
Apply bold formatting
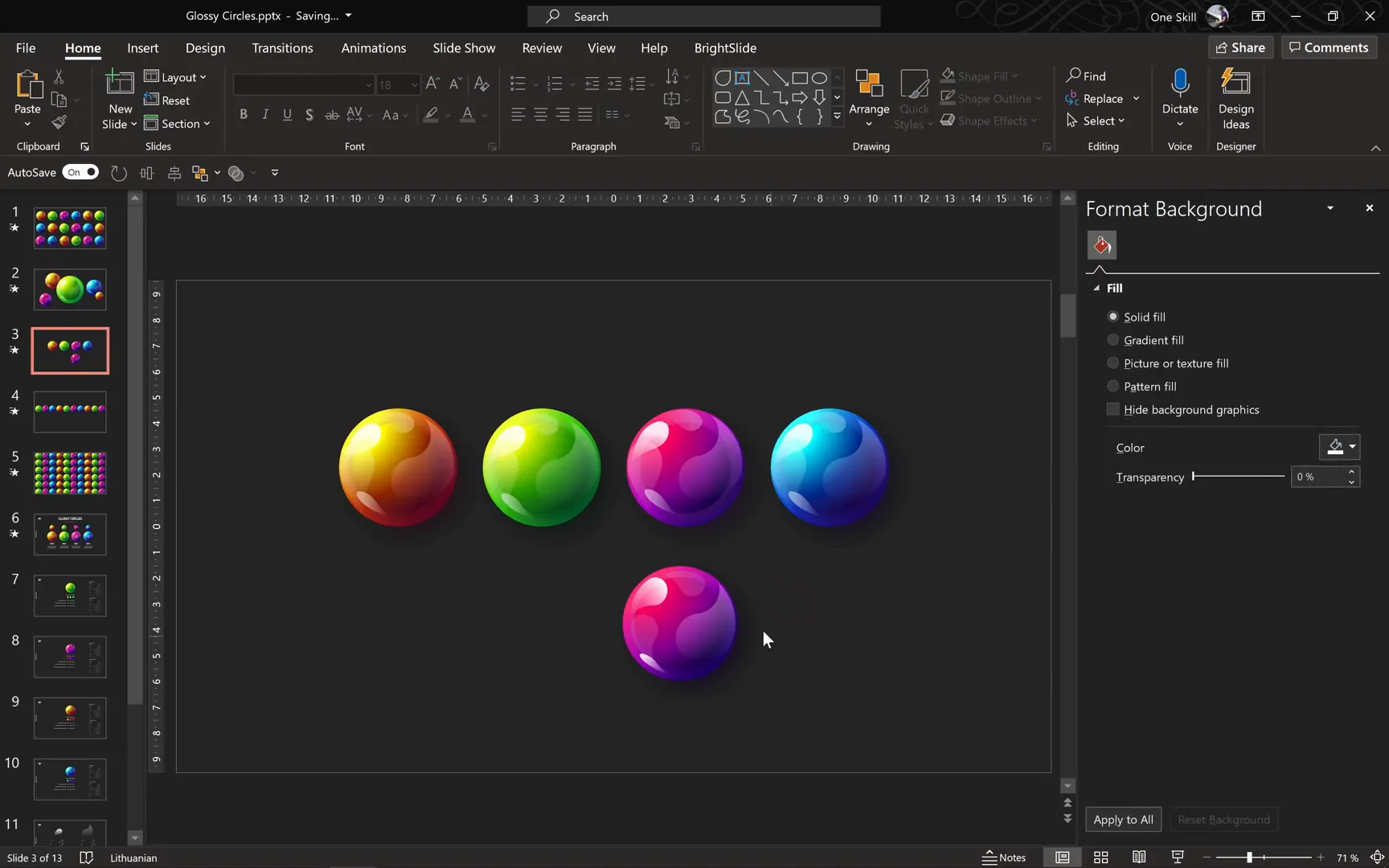(244, 114)
